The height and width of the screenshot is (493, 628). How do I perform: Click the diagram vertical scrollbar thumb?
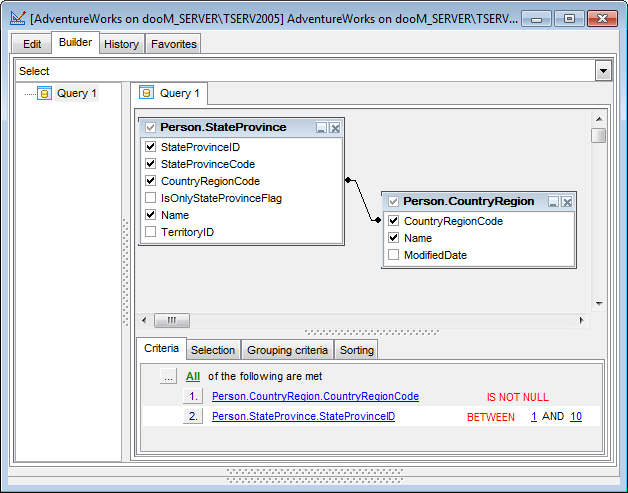tap(598, 136)
